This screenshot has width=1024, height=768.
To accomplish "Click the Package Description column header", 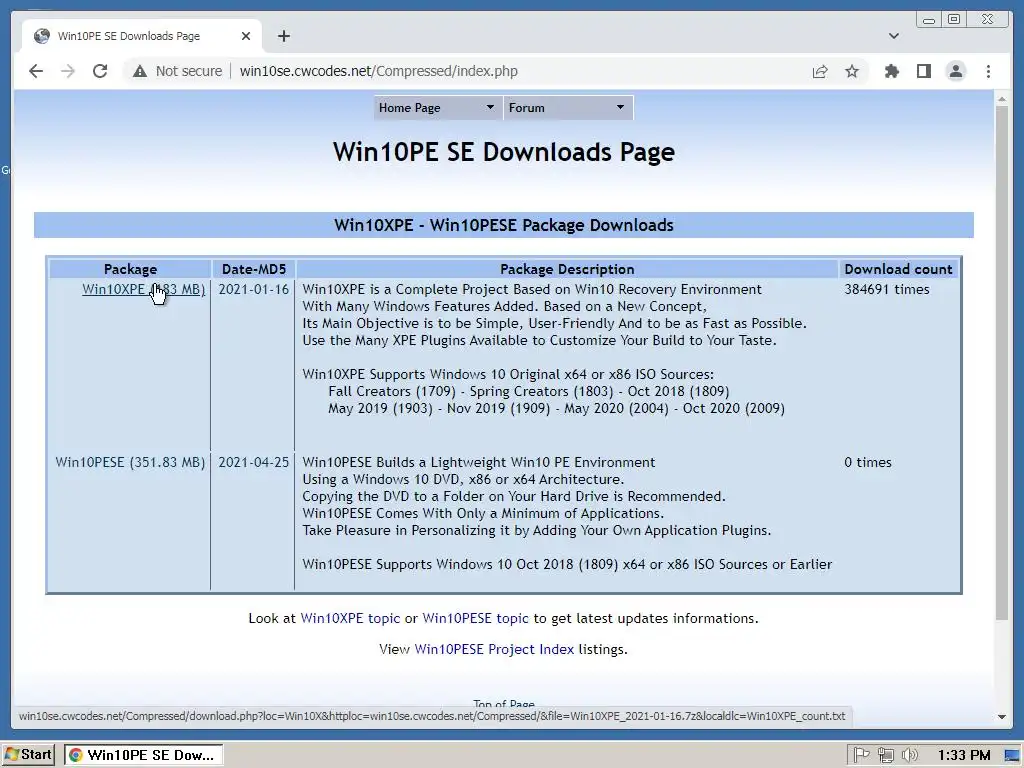I will [567, 269].
